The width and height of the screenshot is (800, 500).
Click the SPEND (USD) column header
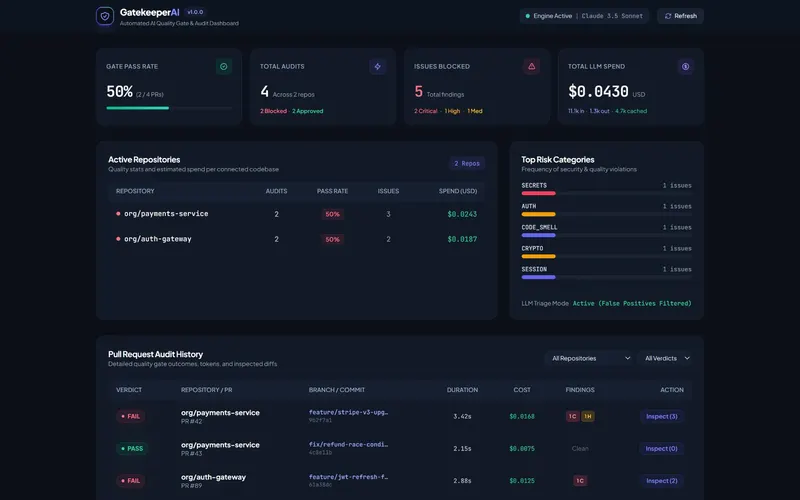pos(458,191)
